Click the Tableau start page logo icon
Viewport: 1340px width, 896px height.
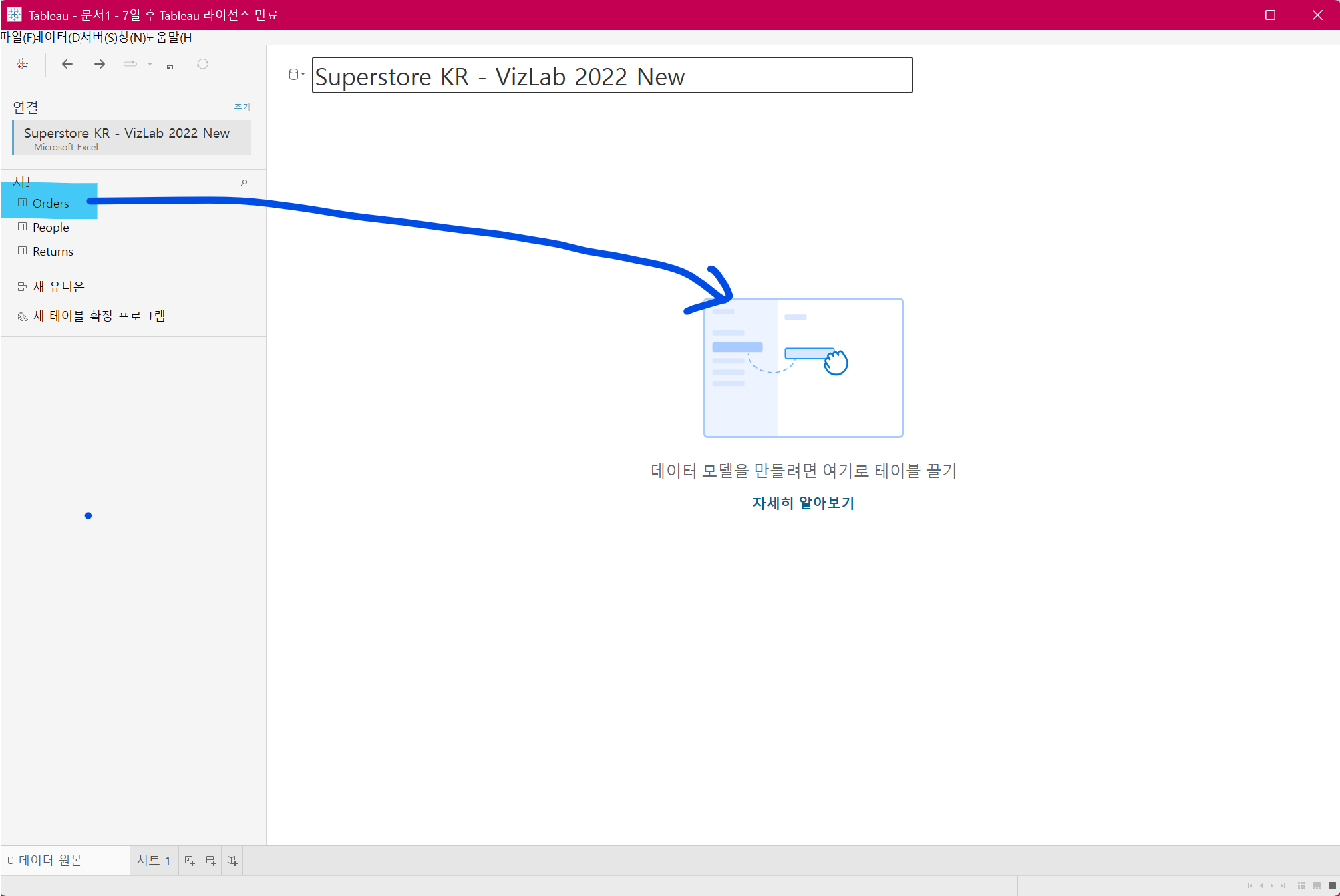coord(23,64)
